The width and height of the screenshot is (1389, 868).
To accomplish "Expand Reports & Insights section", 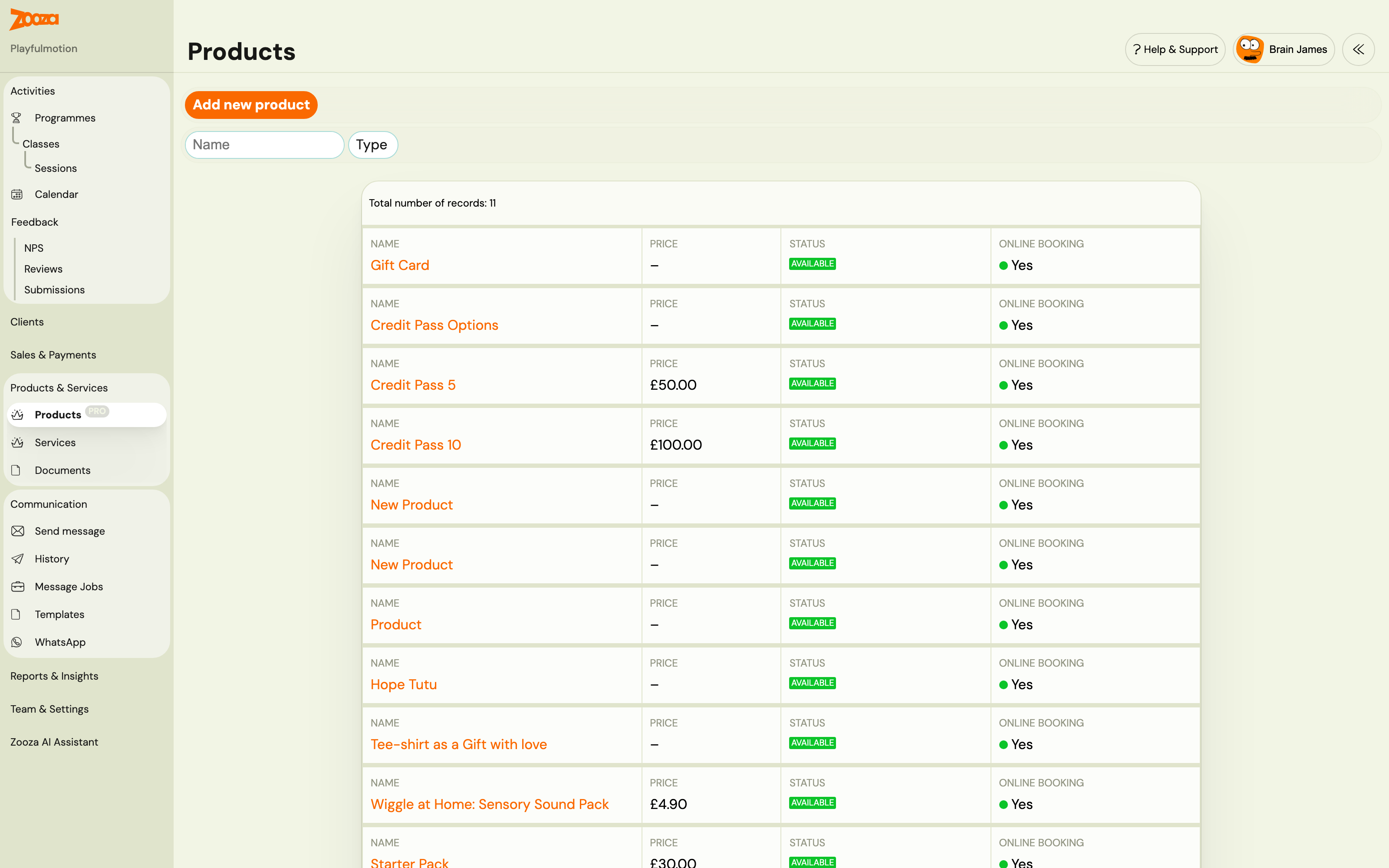I will (55, 676).
